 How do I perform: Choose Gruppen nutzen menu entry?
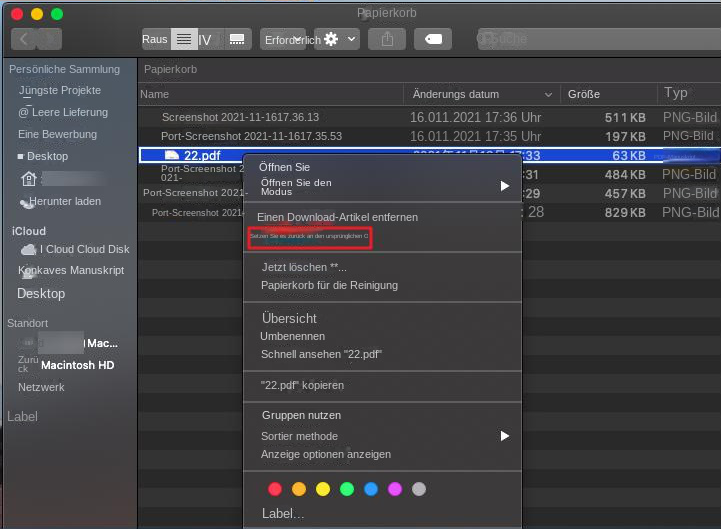click(301, 415)
